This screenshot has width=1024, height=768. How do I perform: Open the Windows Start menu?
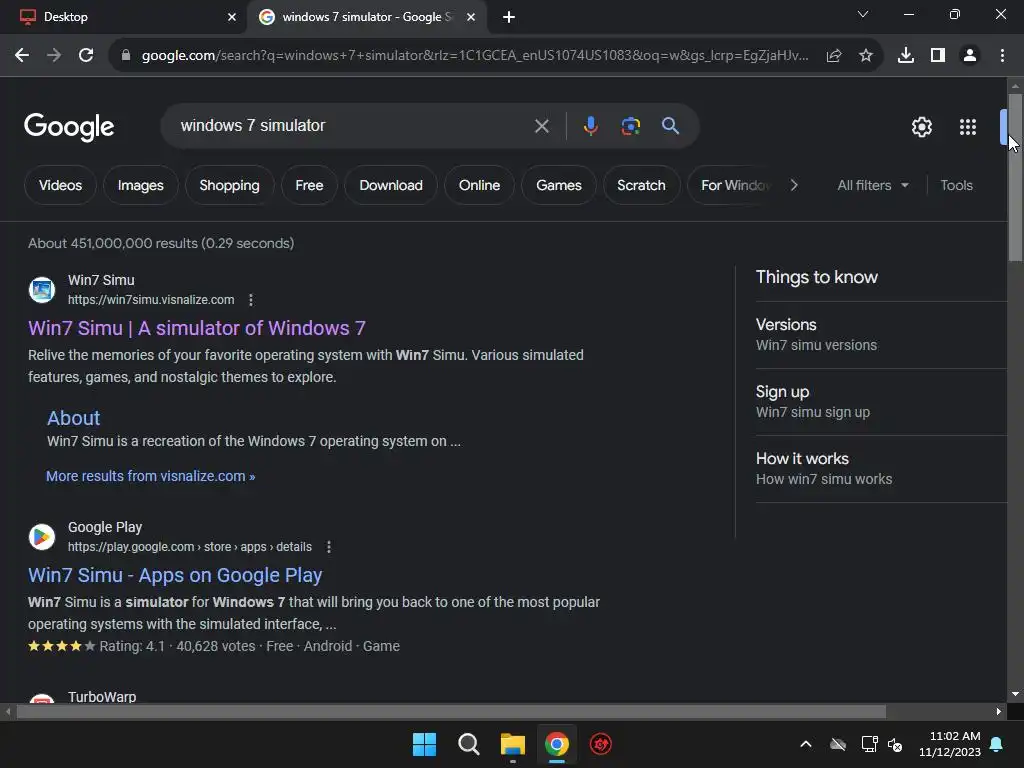[x=424, y=744]
